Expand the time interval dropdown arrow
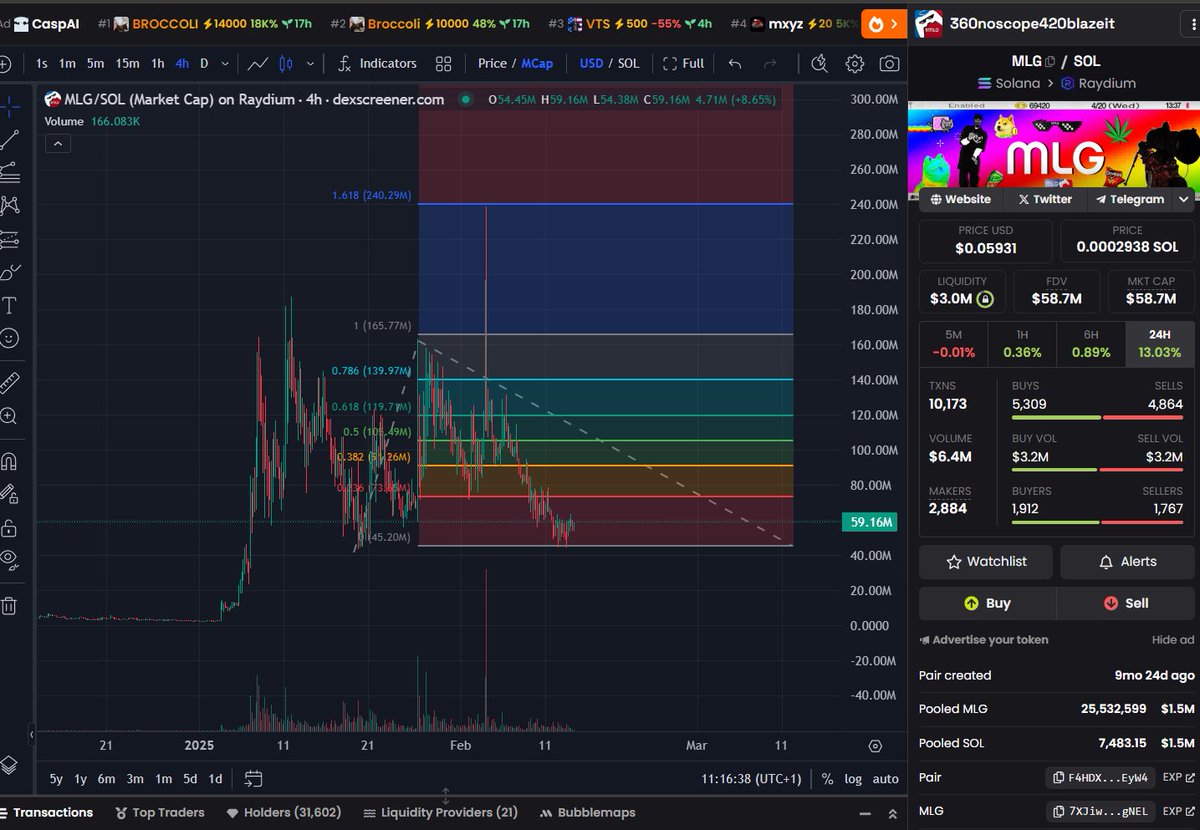The image size is (1200, 830). pos(227,63)
